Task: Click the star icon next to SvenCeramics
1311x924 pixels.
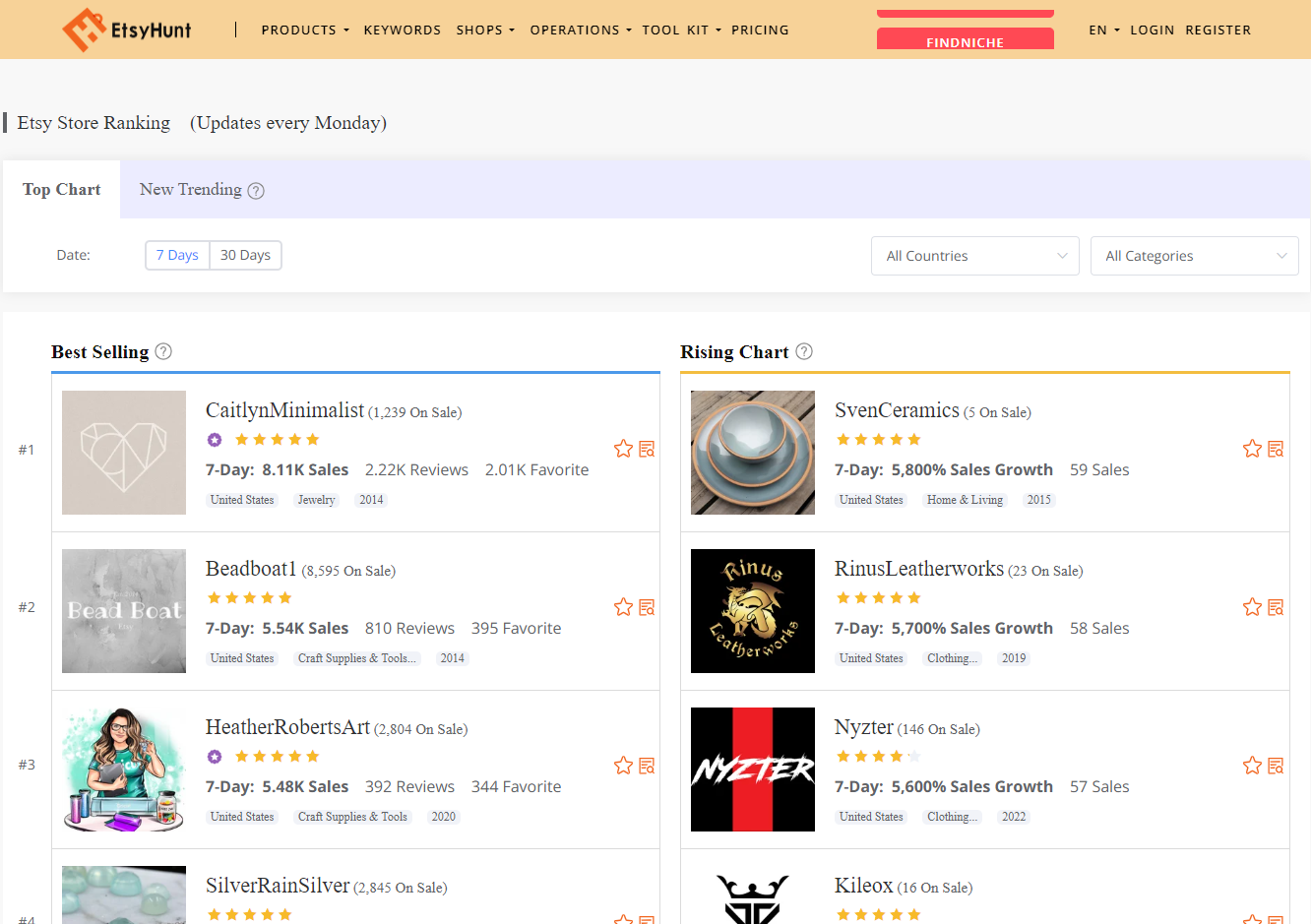Action: [1252, 448]
